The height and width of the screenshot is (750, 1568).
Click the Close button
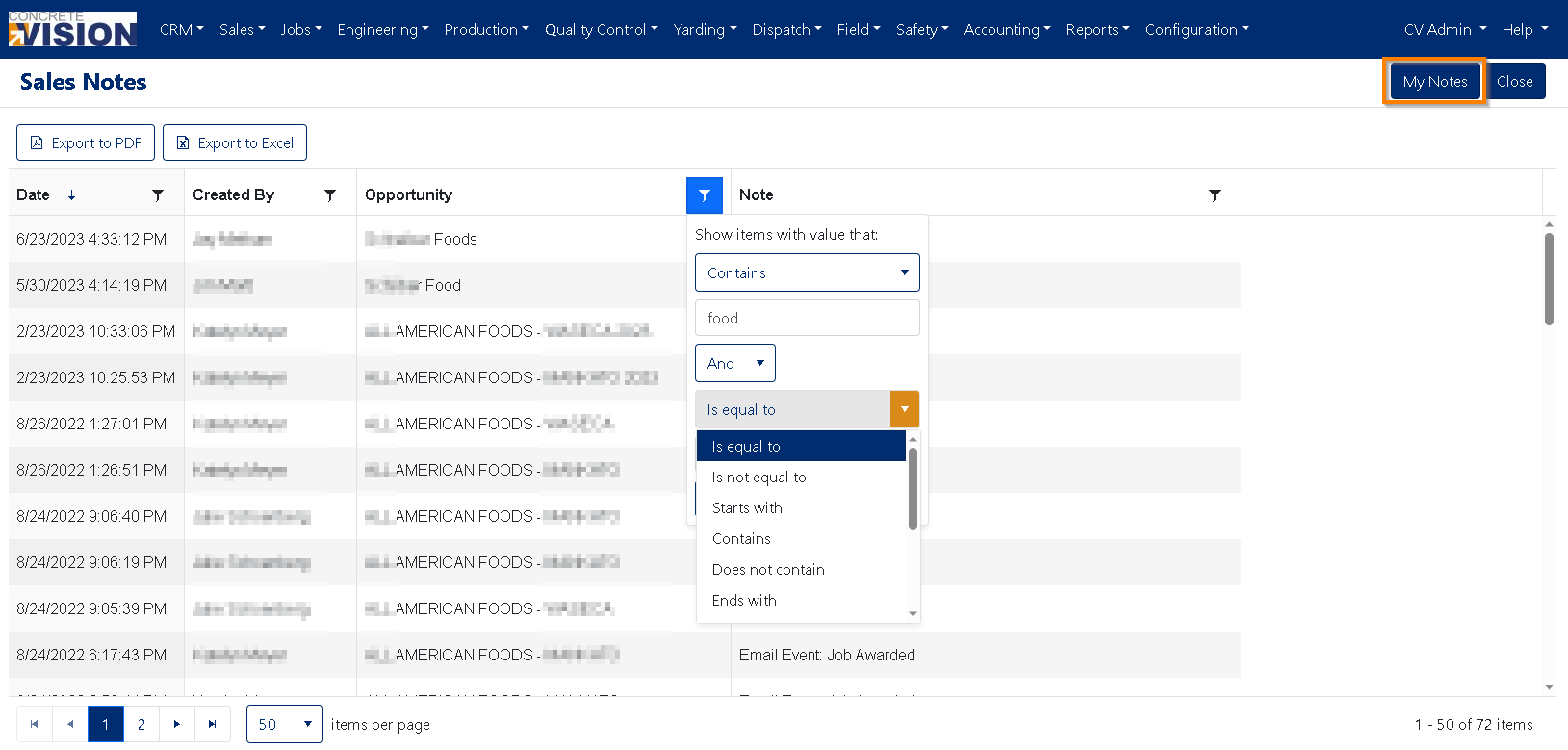1515,82
